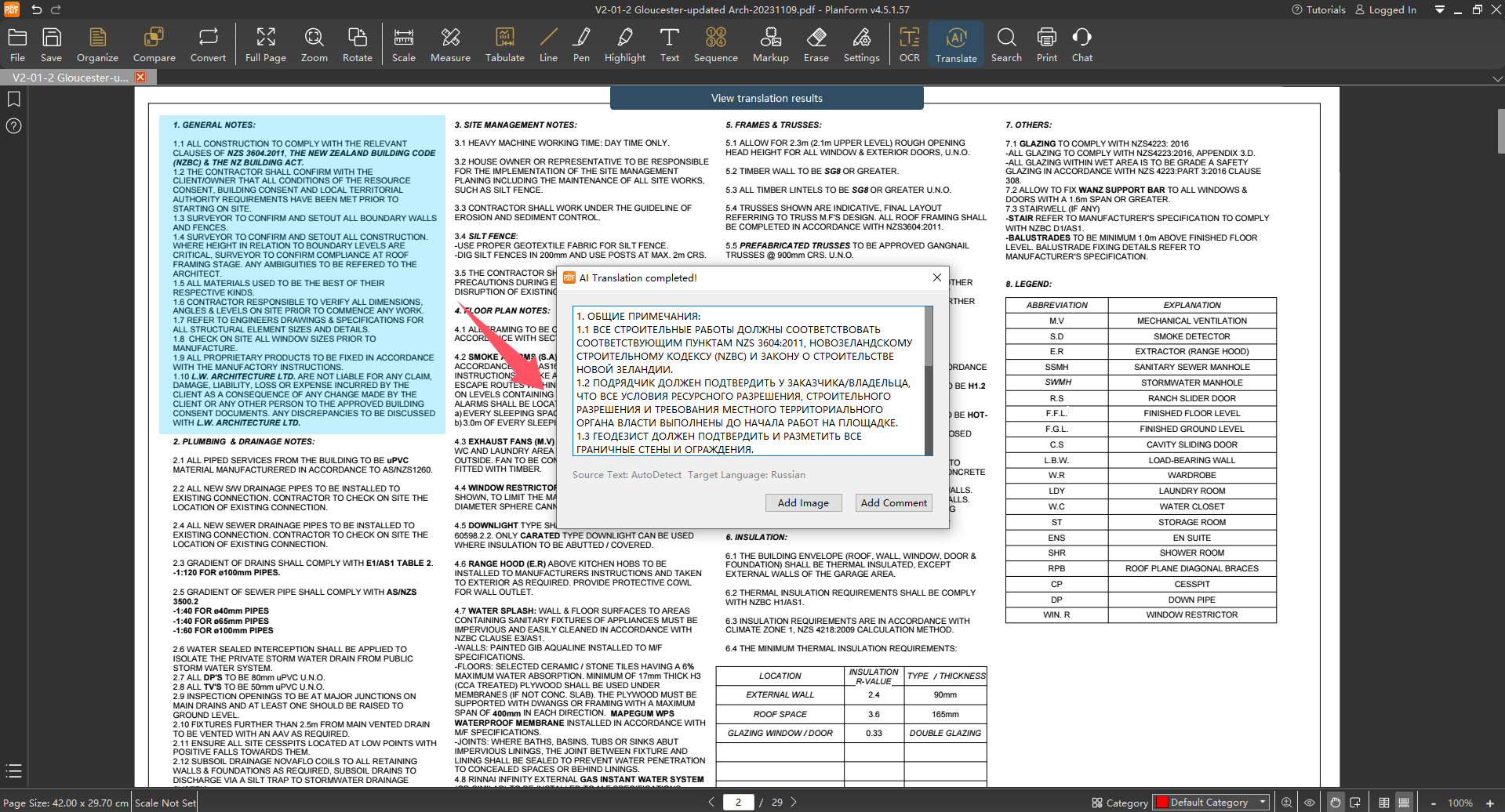Select the Highlight tool

pos(625,45)
